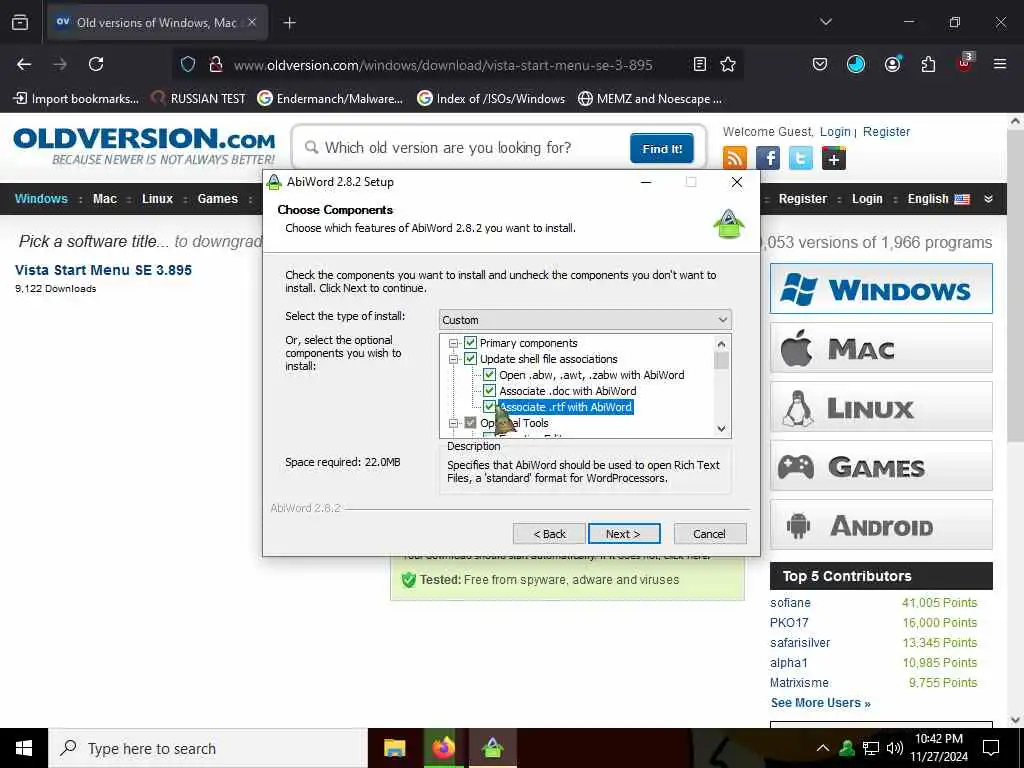1024x768 pixels.
Task: Select the AbiWord setup taskbar icon
Action: 492,748
